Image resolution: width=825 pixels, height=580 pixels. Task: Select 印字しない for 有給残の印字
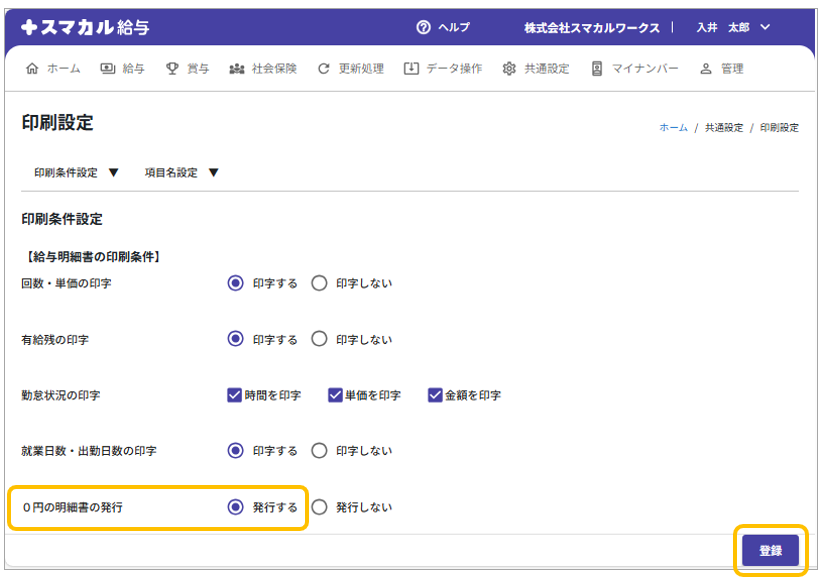click(x=319, y=339)
